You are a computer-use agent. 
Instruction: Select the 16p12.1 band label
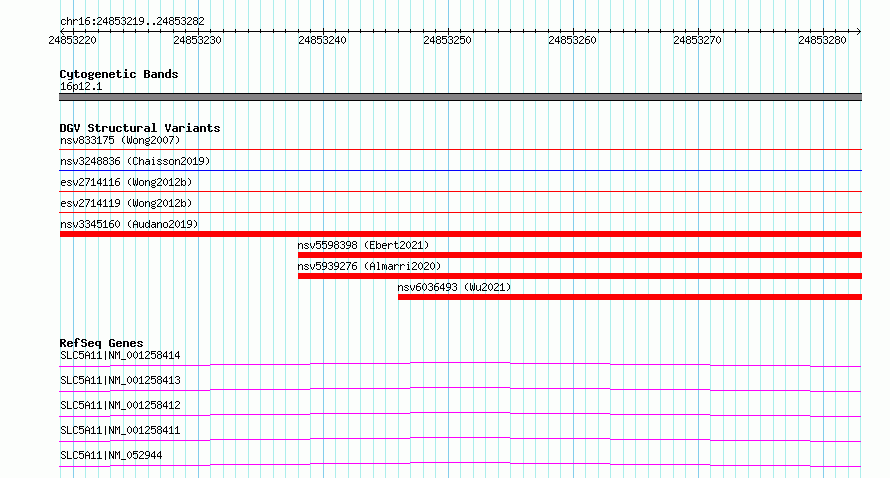tap(81, 86)
